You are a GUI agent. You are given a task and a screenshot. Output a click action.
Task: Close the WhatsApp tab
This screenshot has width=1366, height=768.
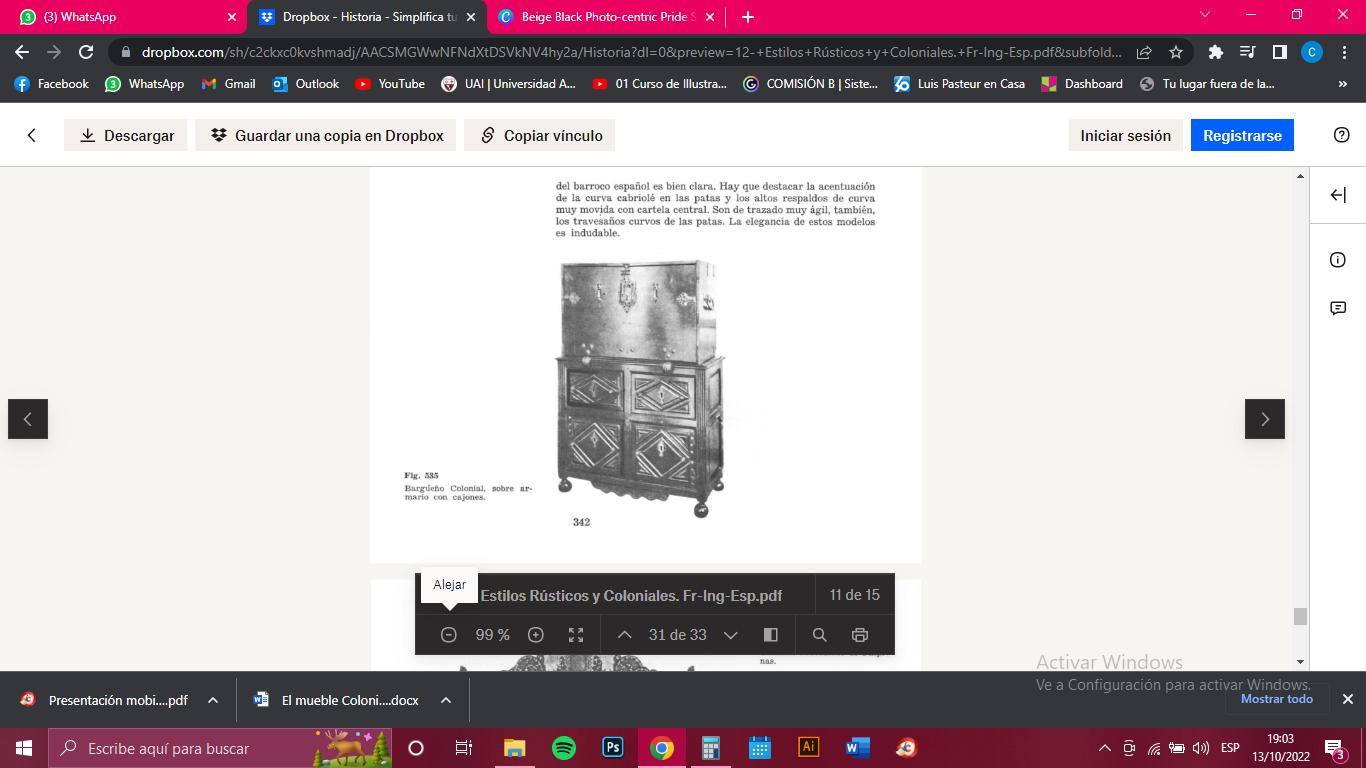coord(232,17)
